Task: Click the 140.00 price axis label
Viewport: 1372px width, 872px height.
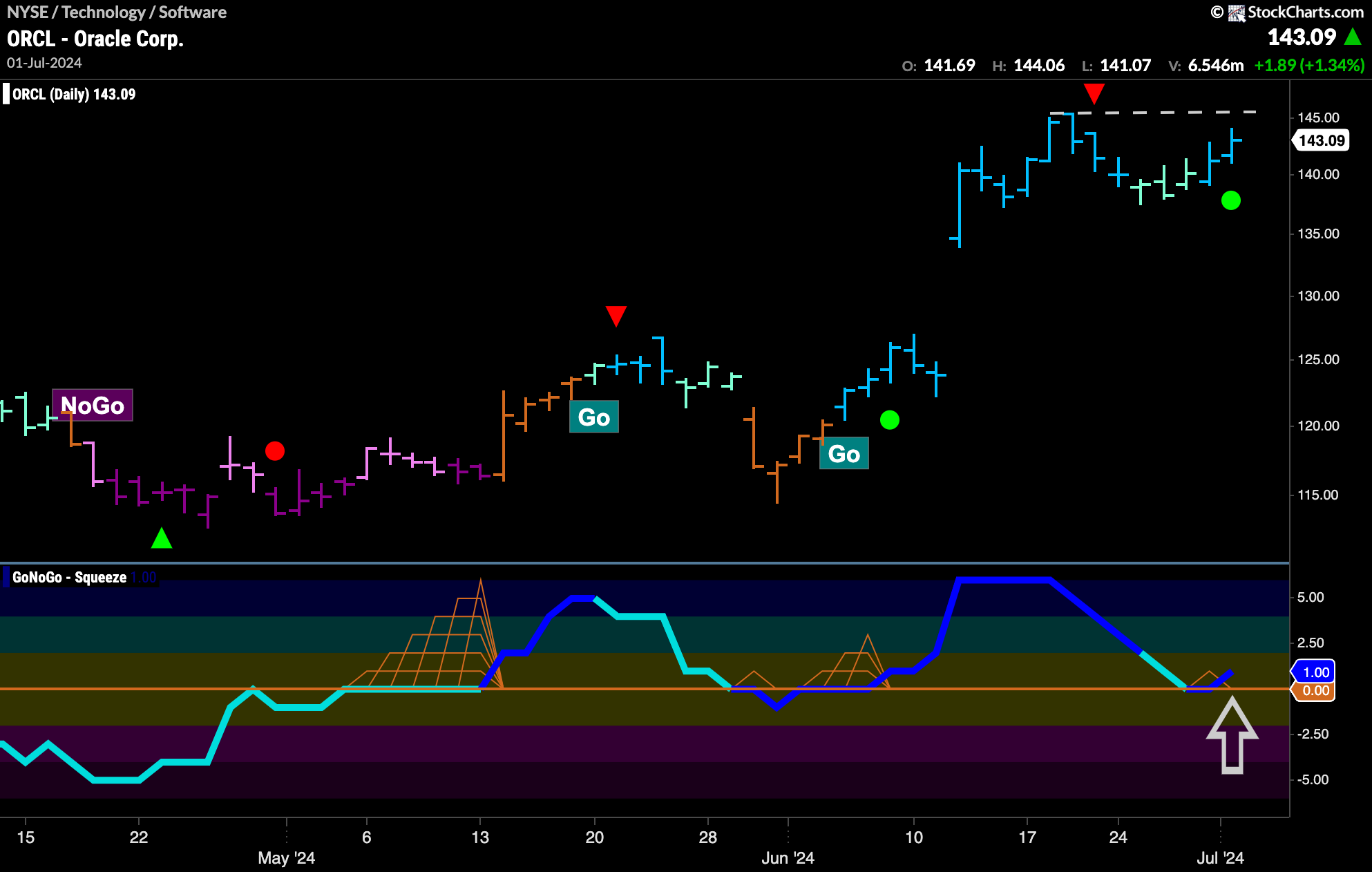Action: tap(1318, 174)
